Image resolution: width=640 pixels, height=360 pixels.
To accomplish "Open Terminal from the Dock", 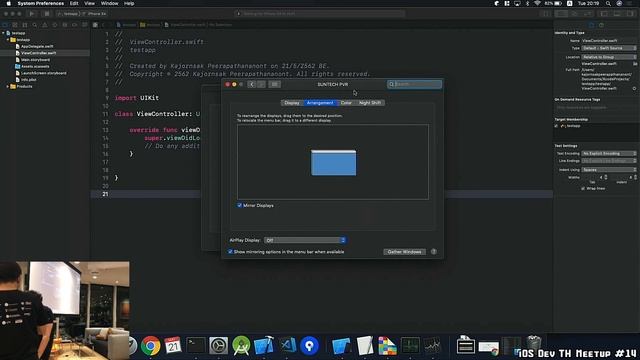I will (x=196, y=346).
